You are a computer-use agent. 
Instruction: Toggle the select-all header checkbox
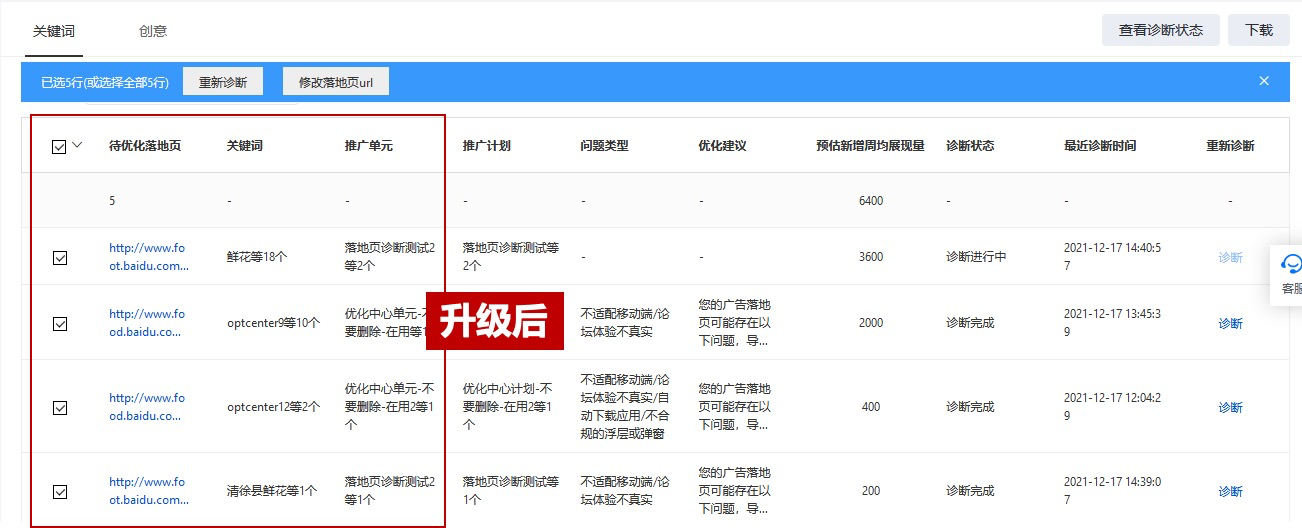click(x=59, y=147)
